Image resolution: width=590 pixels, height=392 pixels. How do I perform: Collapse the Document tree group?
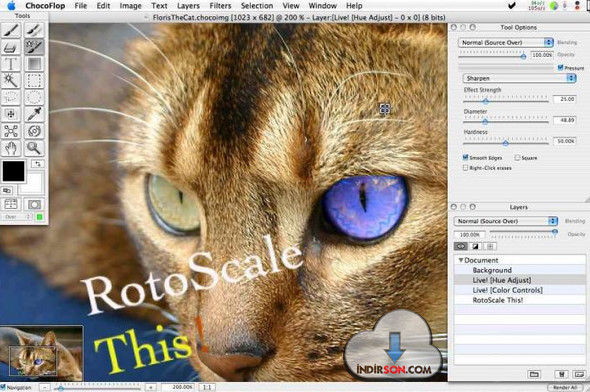[461, 260]
